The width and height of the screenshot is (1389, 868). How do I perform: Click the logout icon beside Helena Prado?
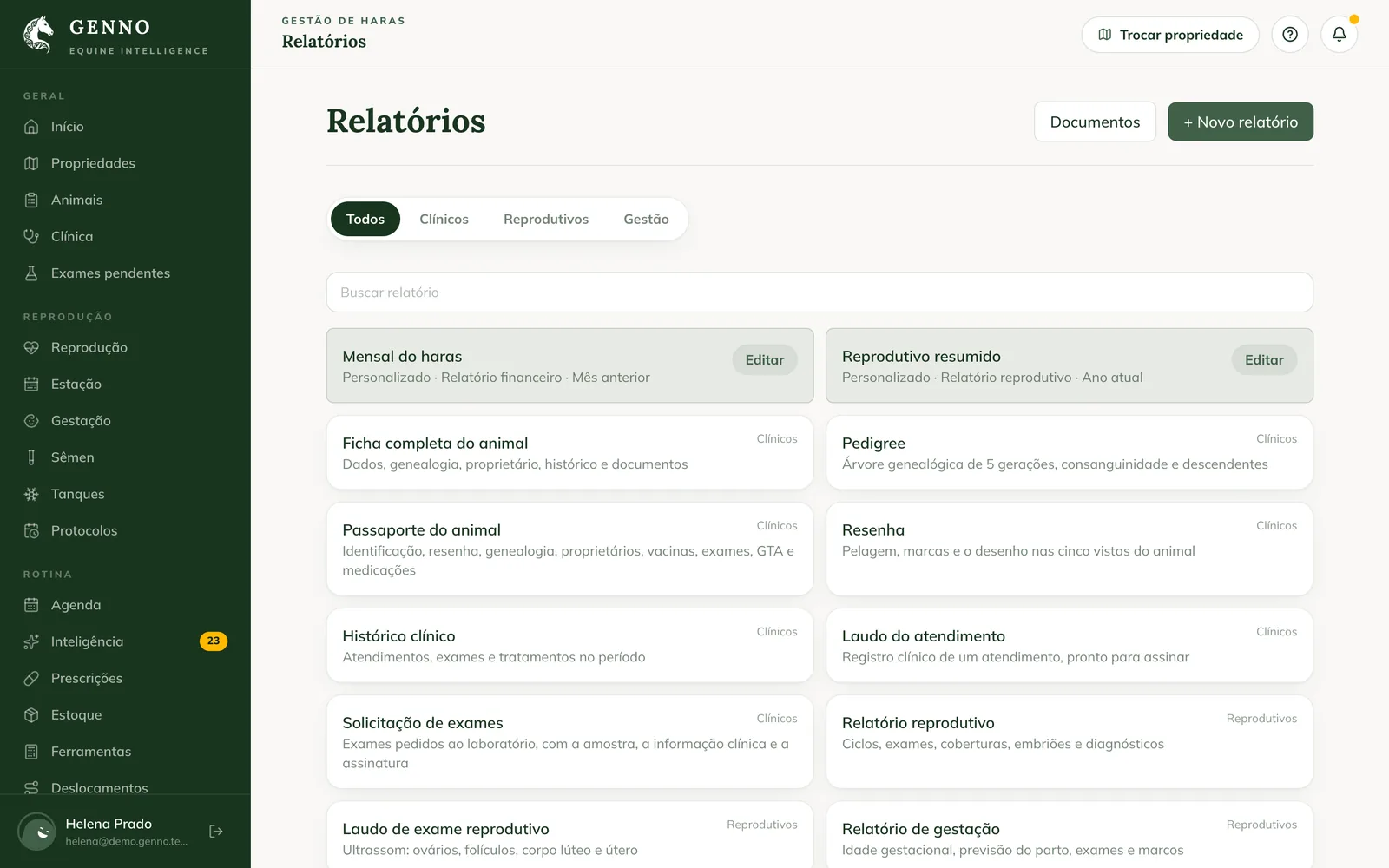click(x=216, y=832)
